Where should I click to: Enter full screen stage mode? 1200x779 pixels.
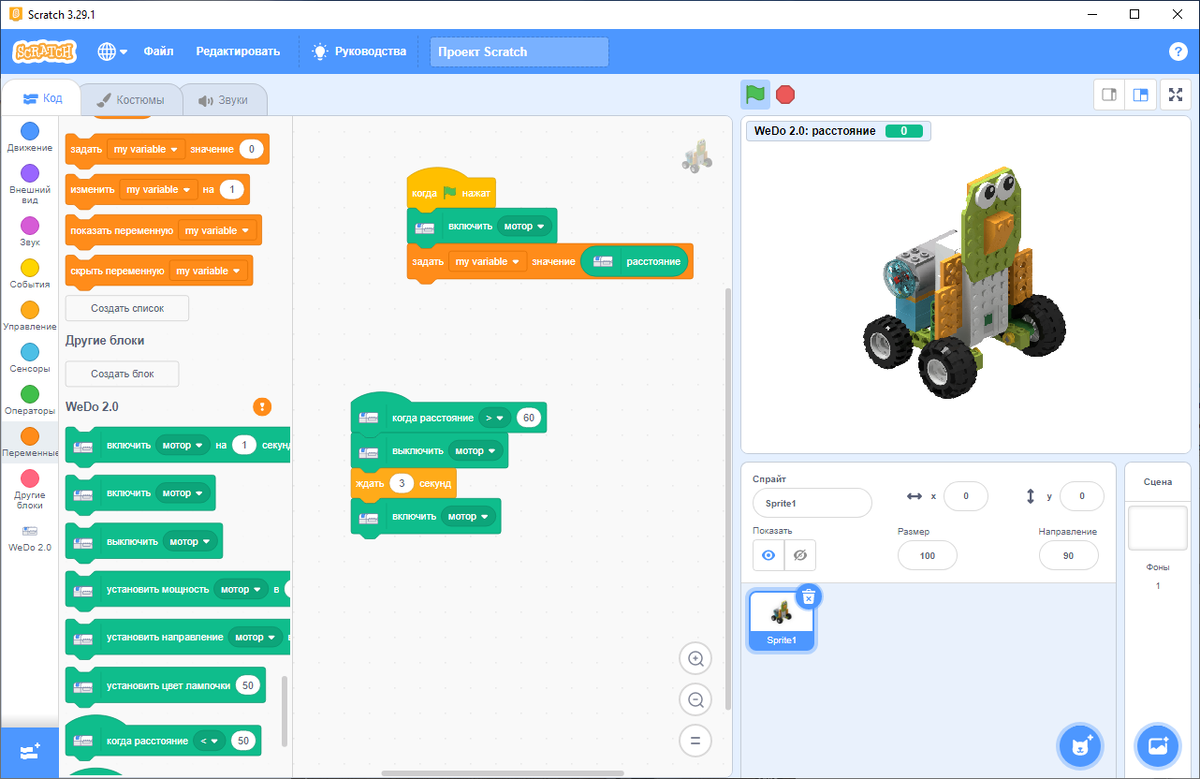click(1176, 94)
